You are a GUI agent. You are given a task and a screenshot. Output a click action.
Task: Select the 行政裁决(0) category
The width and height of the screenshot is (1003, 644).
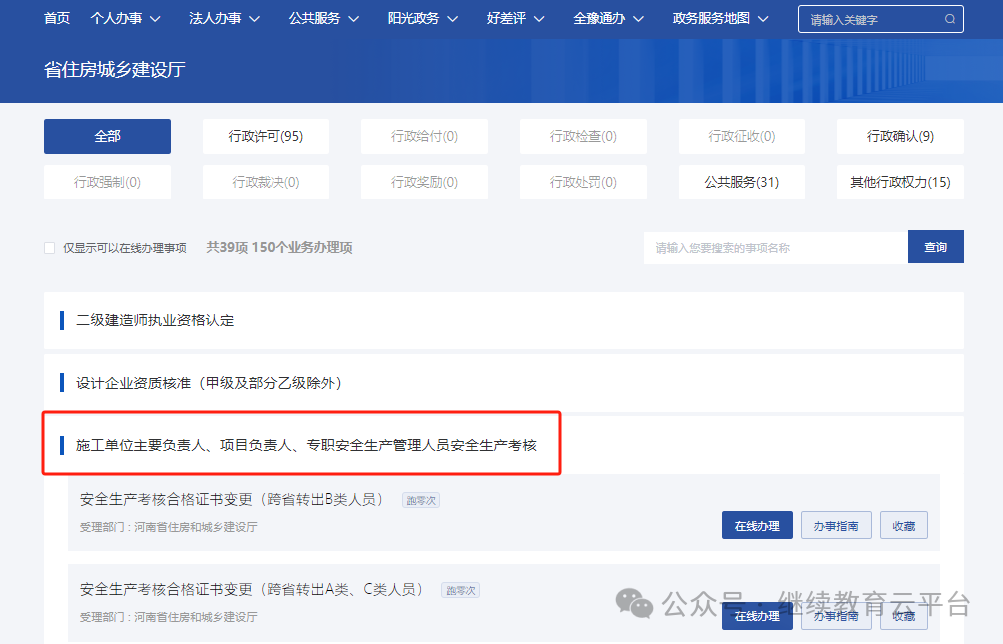265,182
